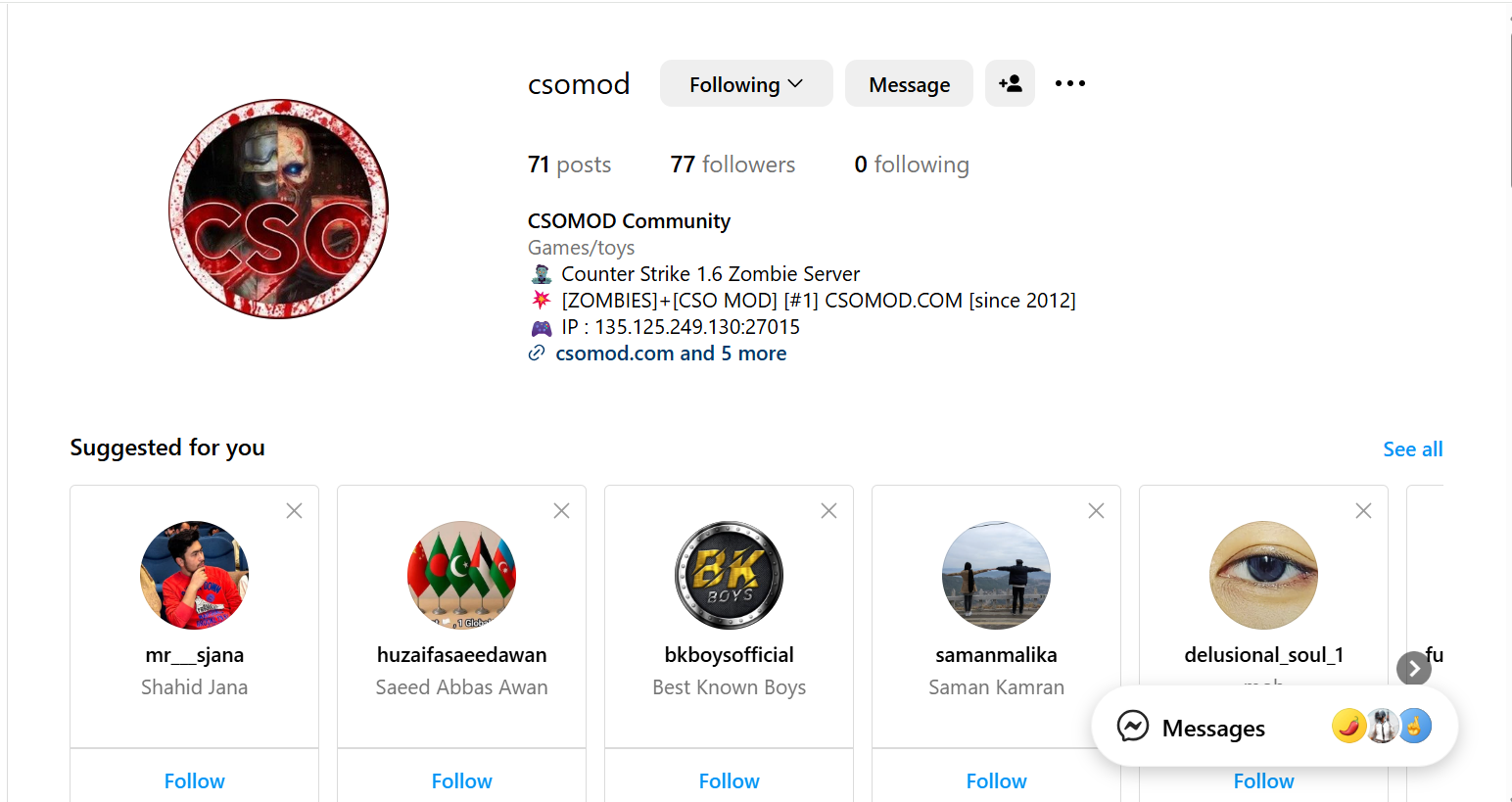The height and width of the screenshot is (802, 1512).
Task: Dismiss mr__sjana suggestion card
Action: (294, 510)
